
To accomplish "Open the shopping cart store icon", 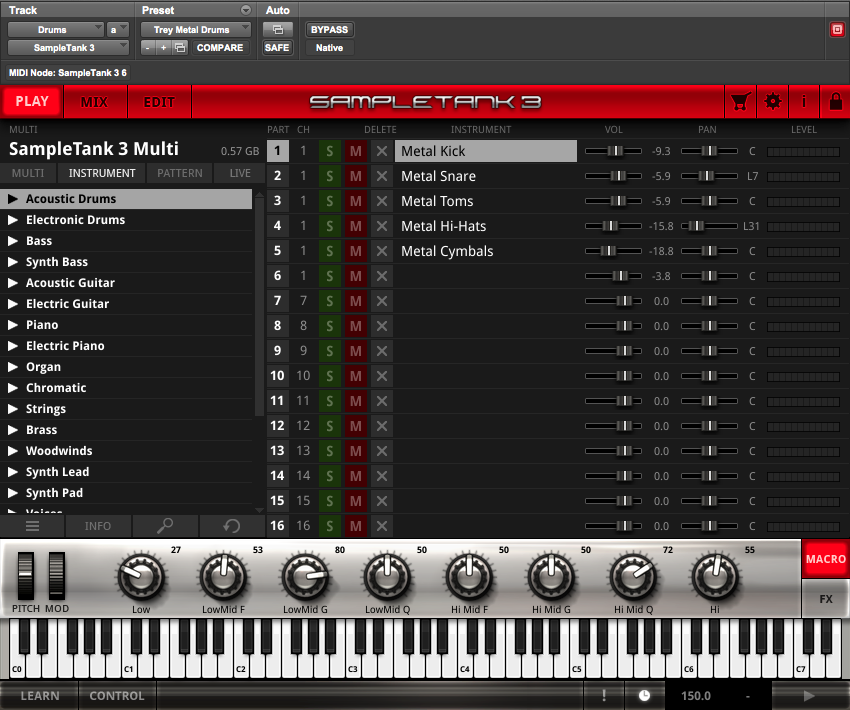I will pyautogui.click(x=740, y=102).
